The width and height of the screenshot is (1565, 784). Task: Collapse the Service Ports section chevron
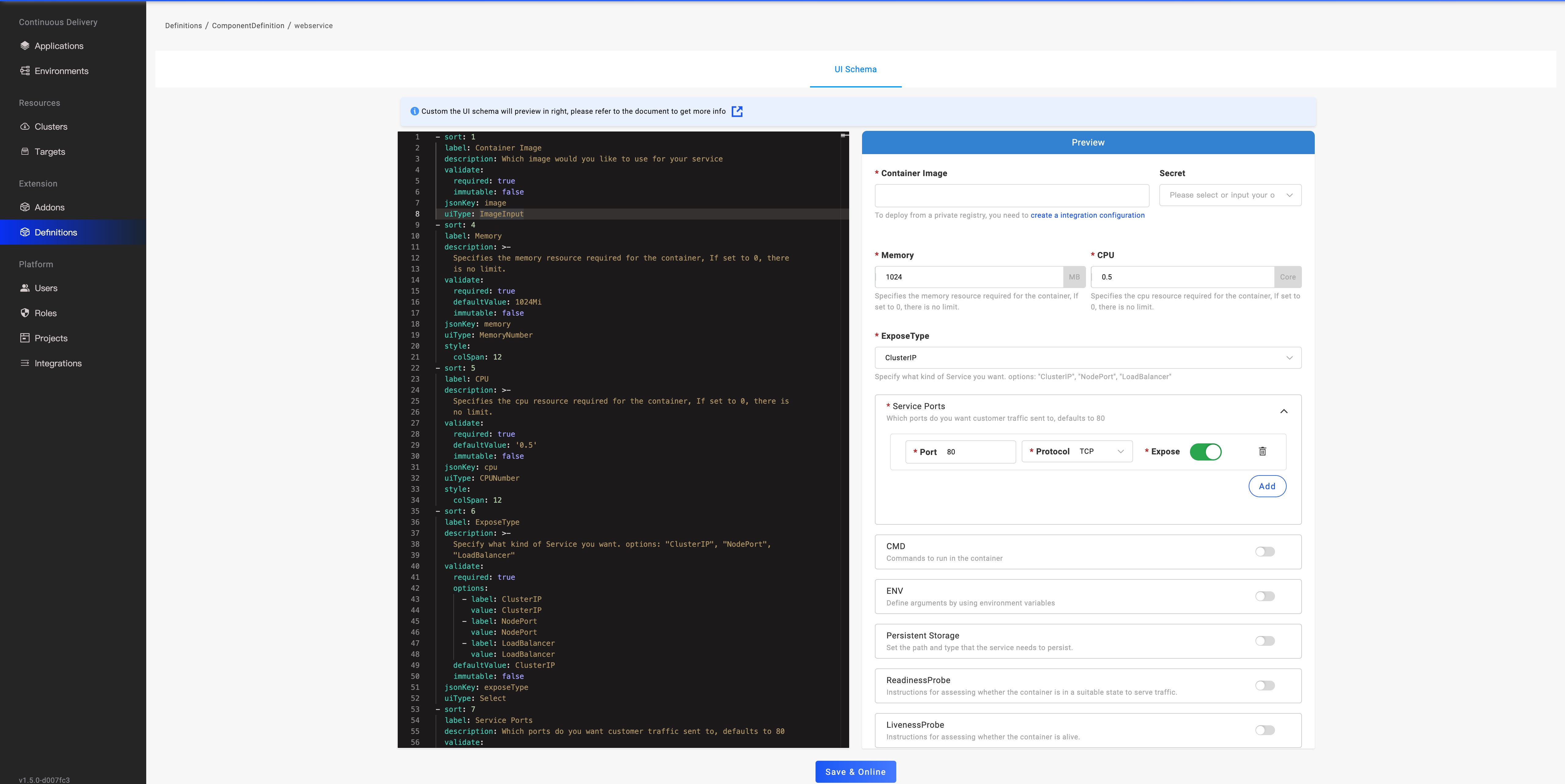coord(1283,411)
